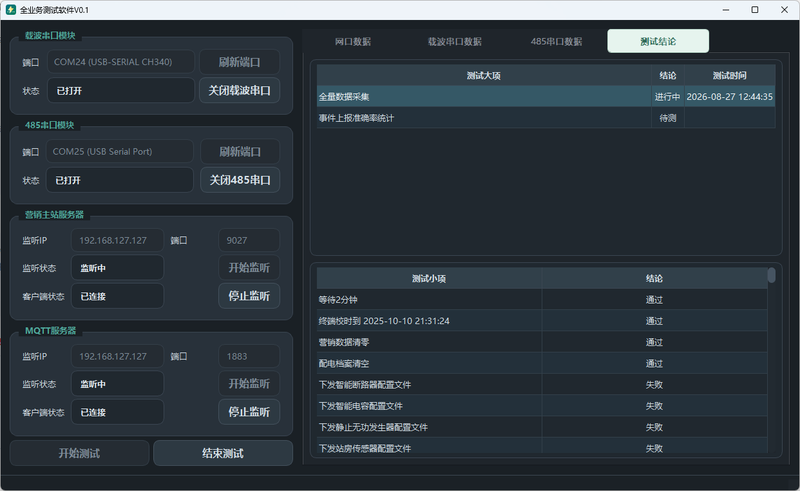Image resolution: width=800 pixels, height=491 pixels.
Task: Open the COM25 (USB Serial Port) dropdown
Action: coord(120,152)
